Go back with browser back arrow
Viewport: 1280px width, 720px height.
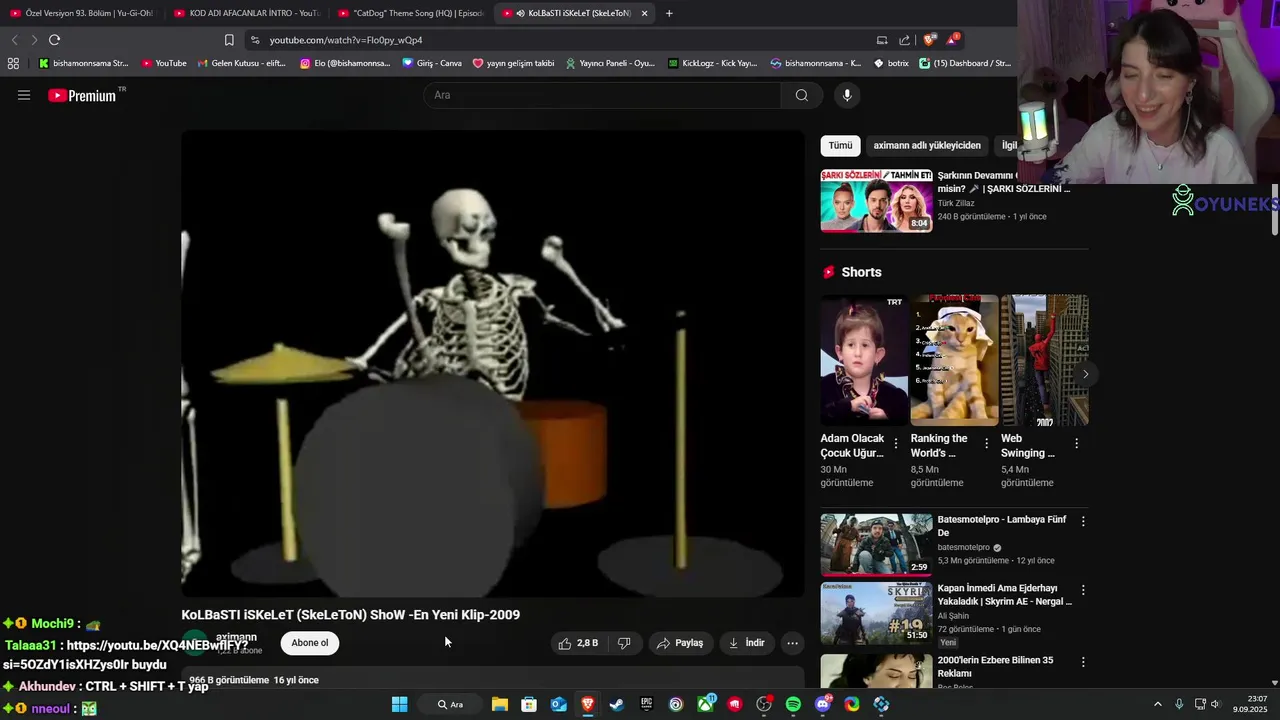[14, 40]
